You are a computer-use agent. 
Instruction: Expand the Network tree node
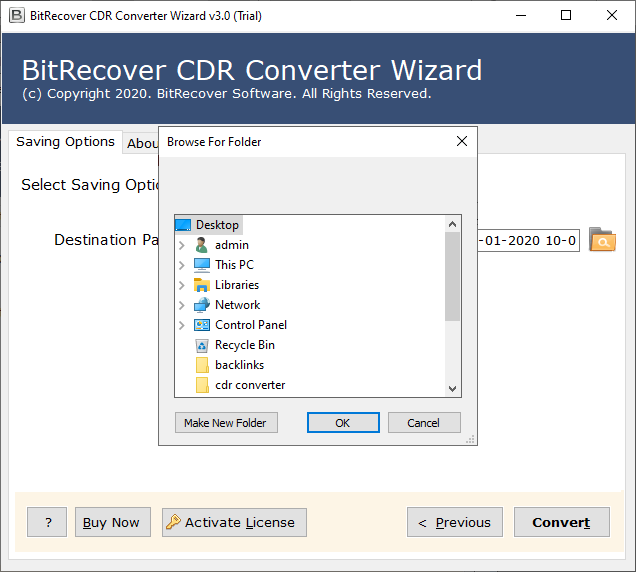point(181,305)
